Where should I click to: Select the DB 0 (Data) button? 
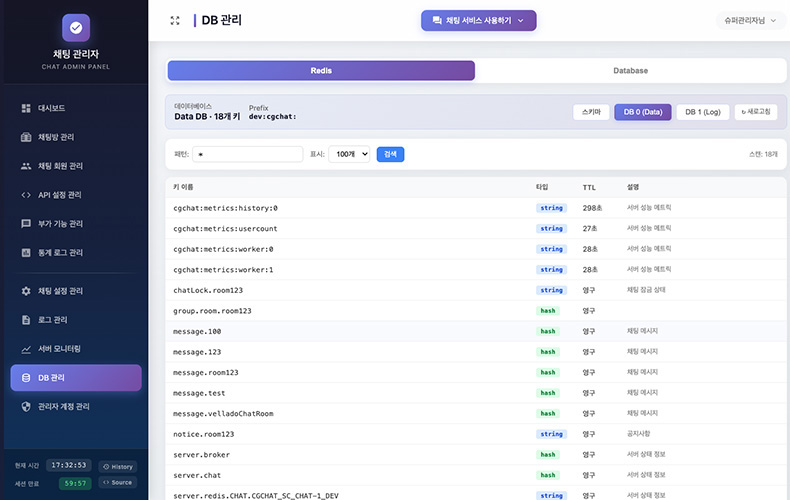(x=643, y=112)
